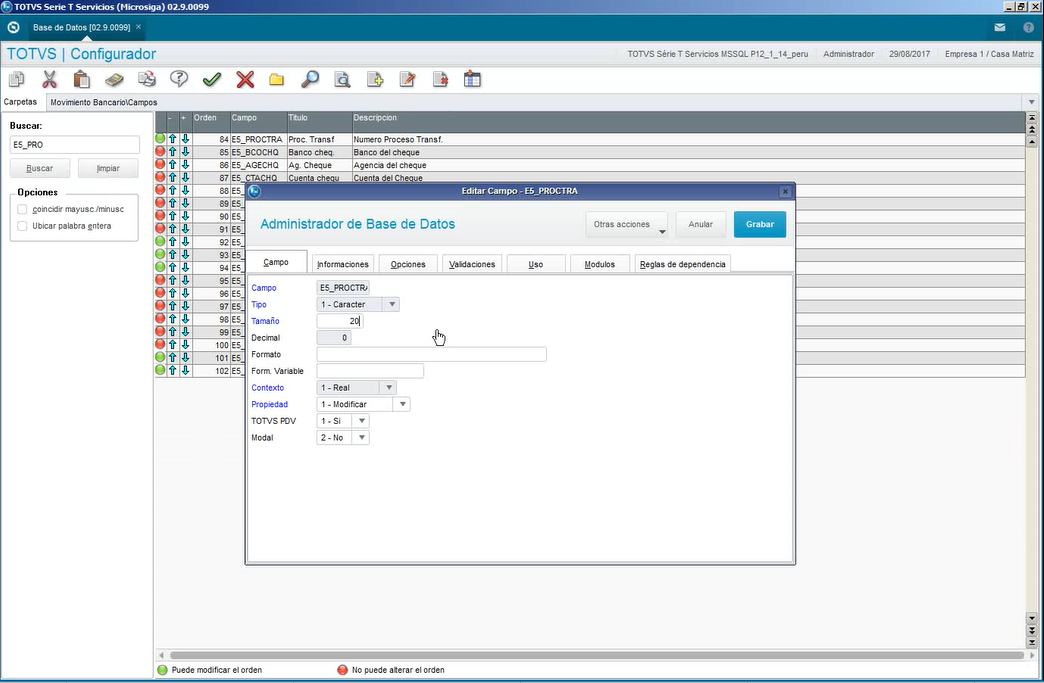The image size is (1044, 683).
Task: Click the Decimal input field
Action: pyautogui.click(x=334, y=338)
